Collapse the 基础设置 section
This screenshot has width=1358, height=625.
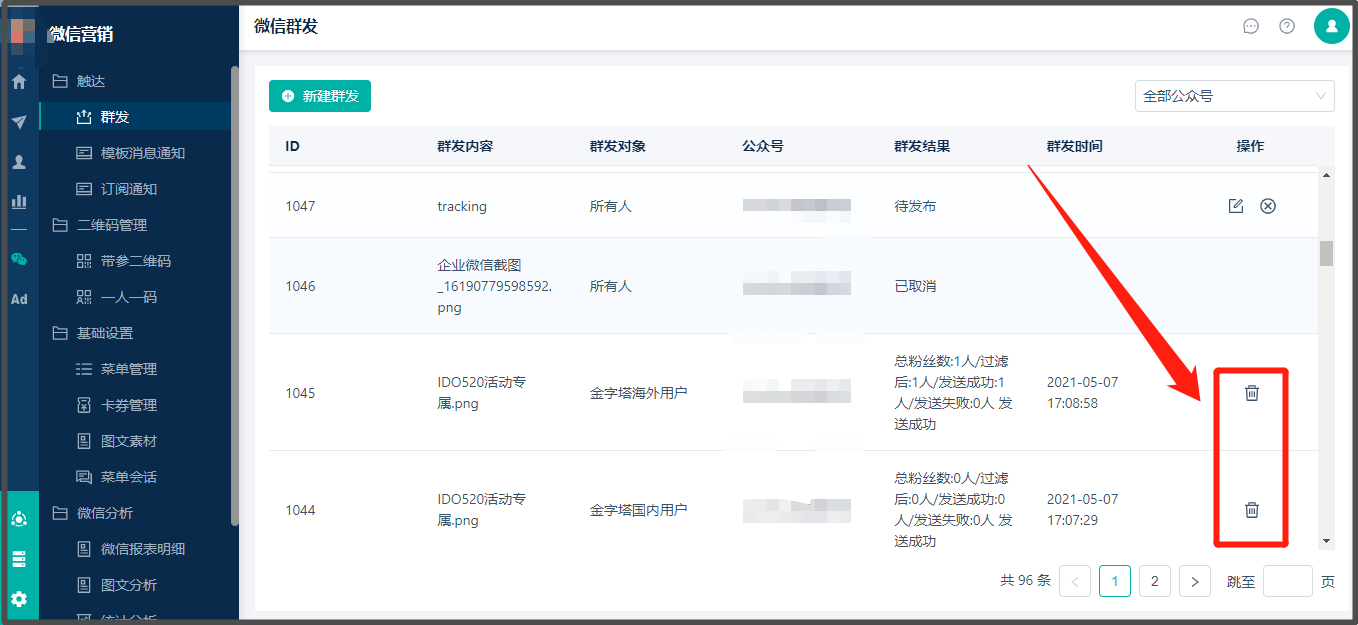(x=104, y=333)
